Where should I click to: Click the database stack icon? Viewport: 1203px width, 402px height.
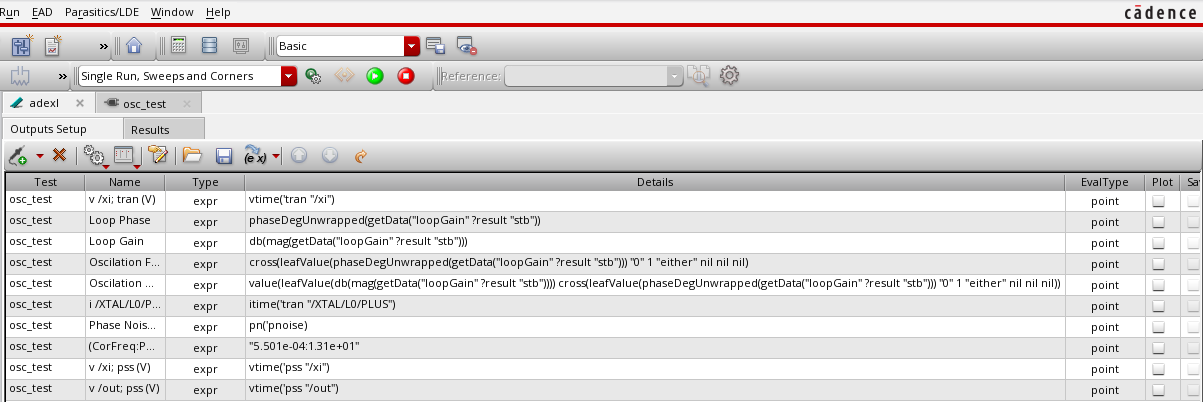coord(210,46)
